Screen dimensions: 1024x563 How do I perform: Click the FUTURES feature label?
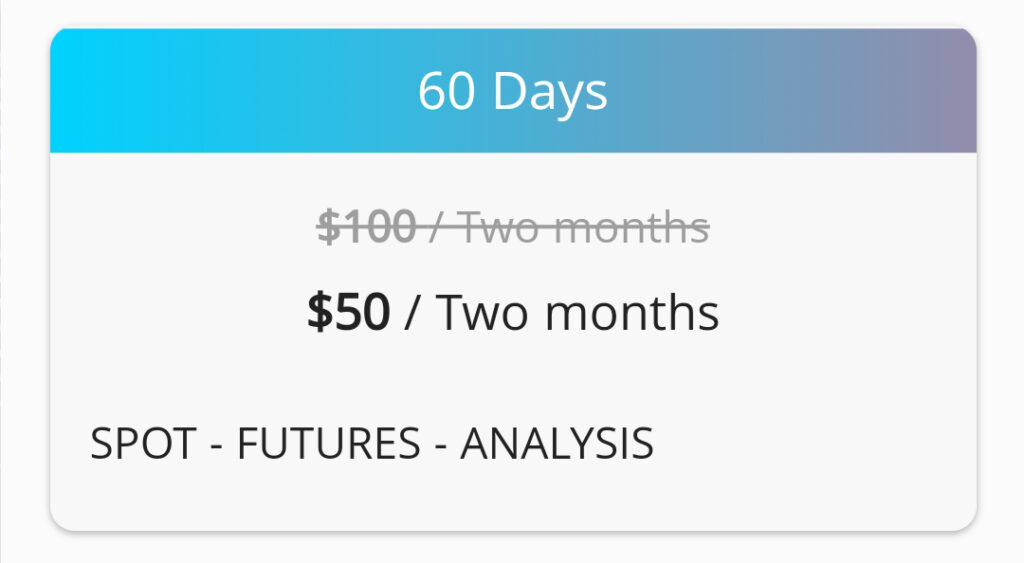click(x=328, y=444)
